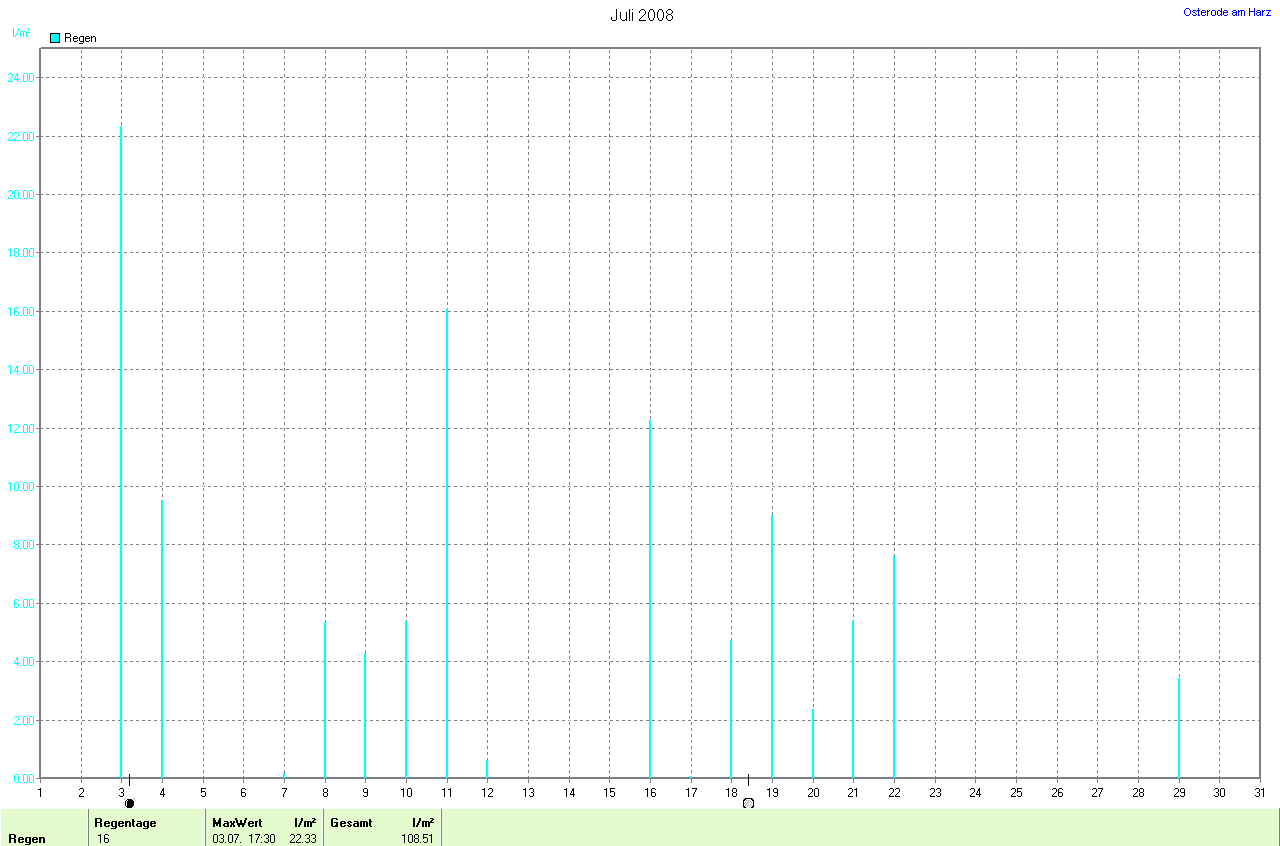This screenshot has width=1280, height=846.
Task: Click the rain bar on day 29
Action: click(x=1179, y=728)
